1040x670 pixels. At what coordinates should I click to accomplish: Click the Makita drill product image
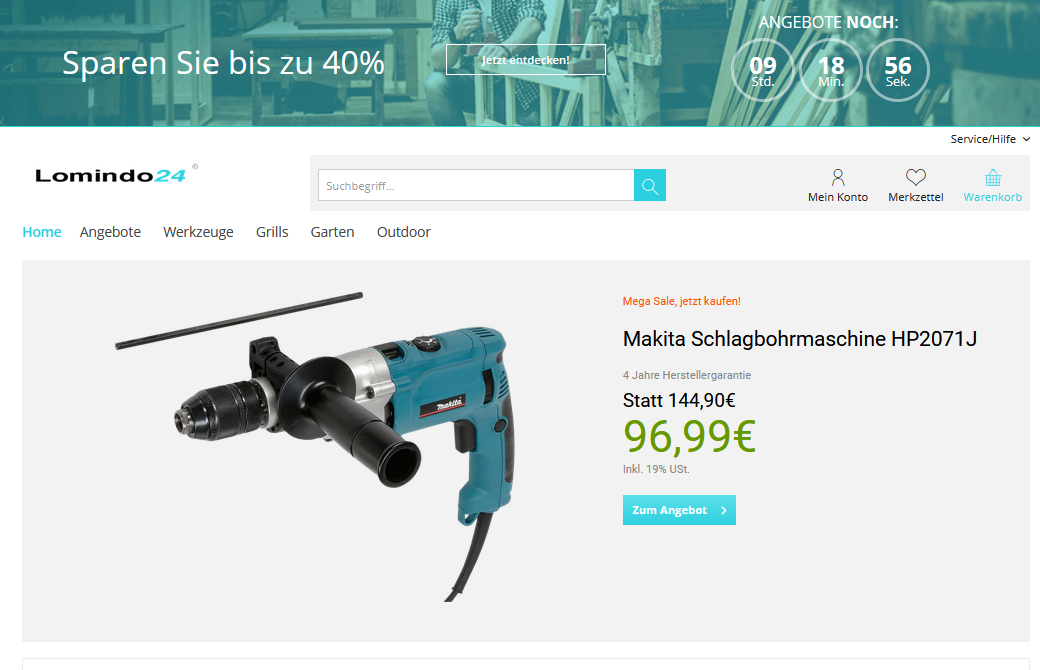point(315,446)
